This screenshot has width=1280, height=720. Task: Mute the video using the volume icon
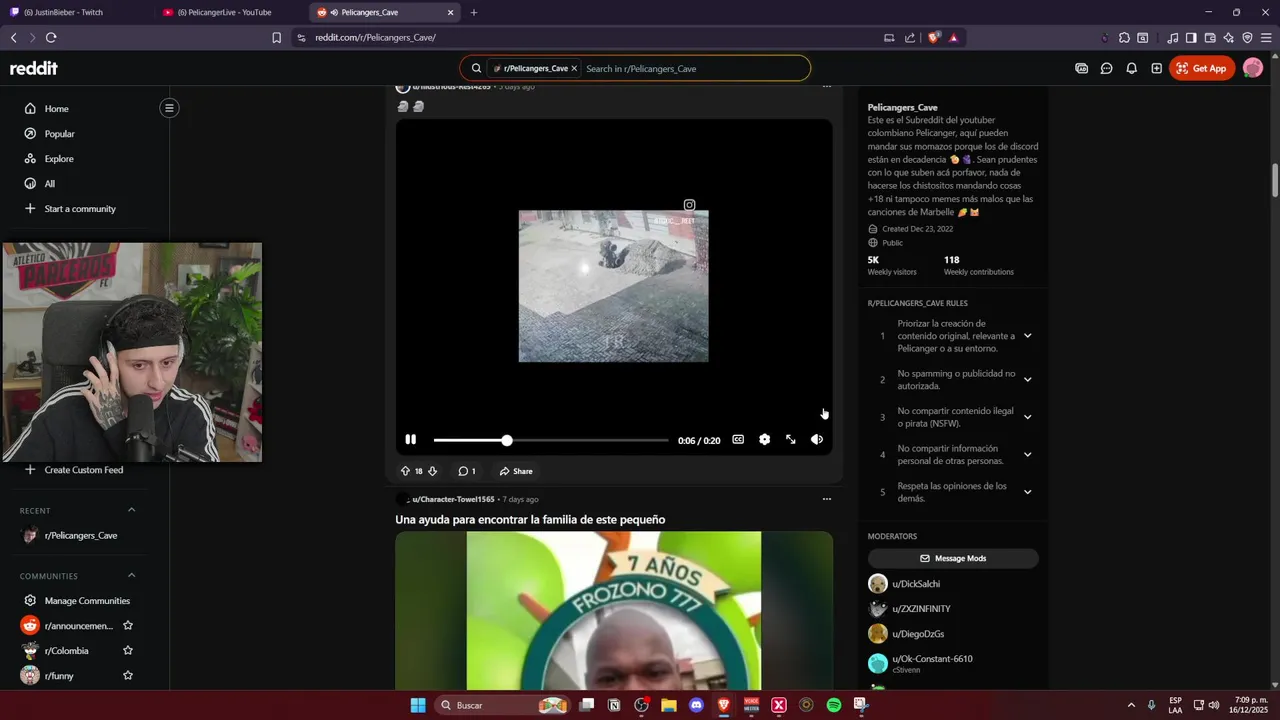(817, 440)
